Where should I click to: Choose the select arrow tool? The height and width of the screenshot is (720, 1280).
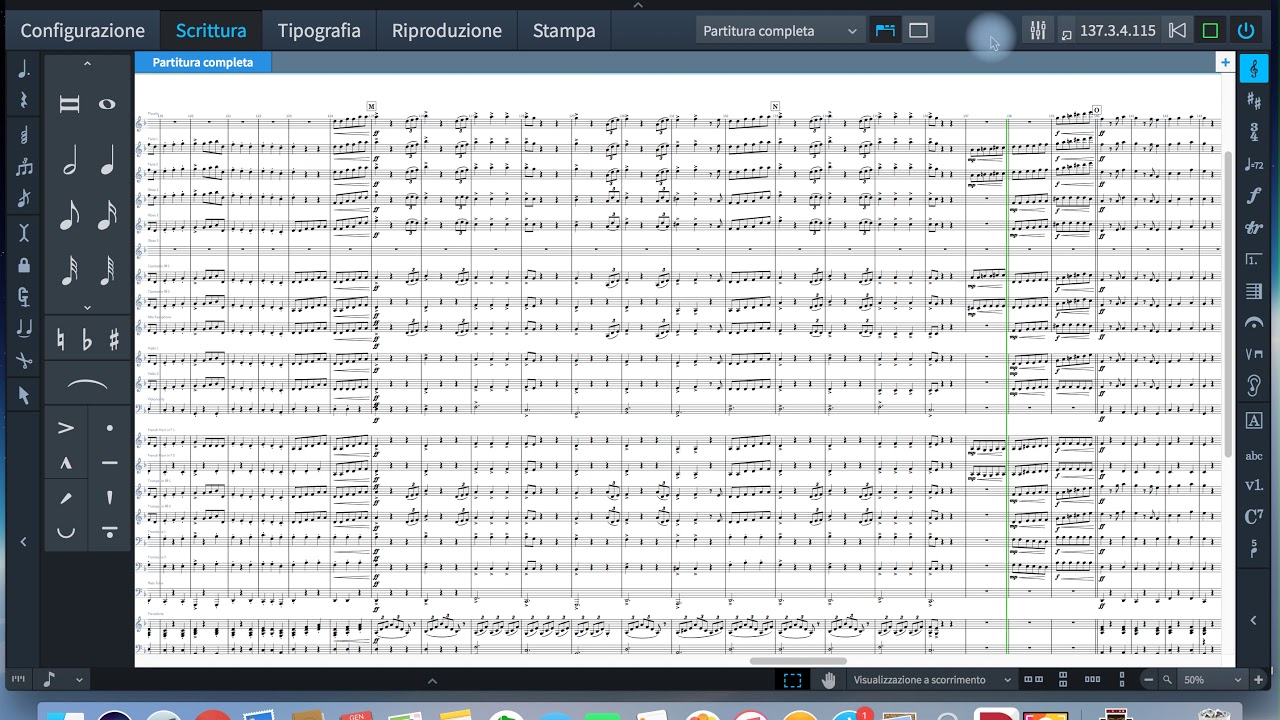click(x=24, y=395)
